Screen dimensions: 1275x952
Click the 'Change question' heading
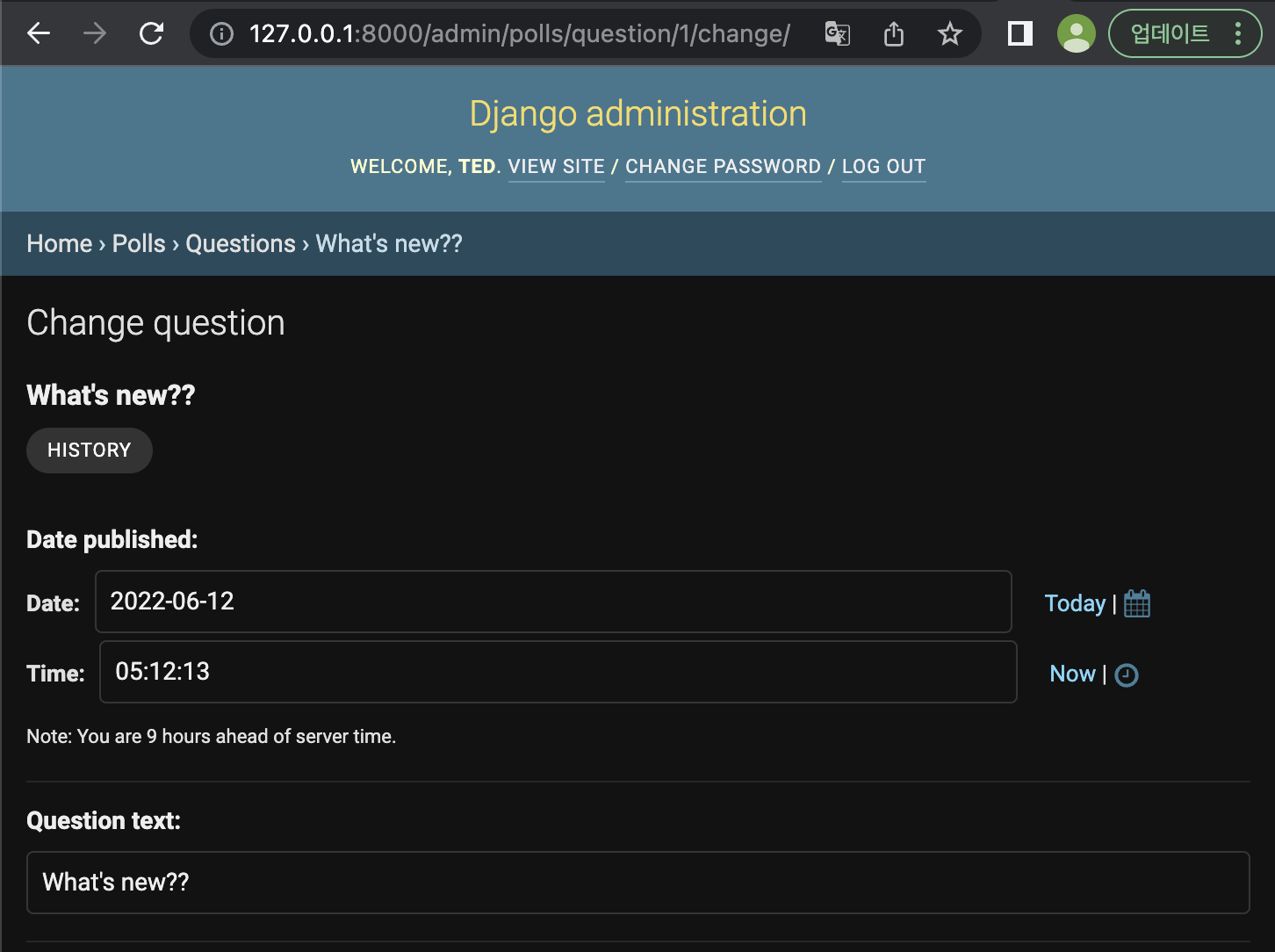point(156,323)
